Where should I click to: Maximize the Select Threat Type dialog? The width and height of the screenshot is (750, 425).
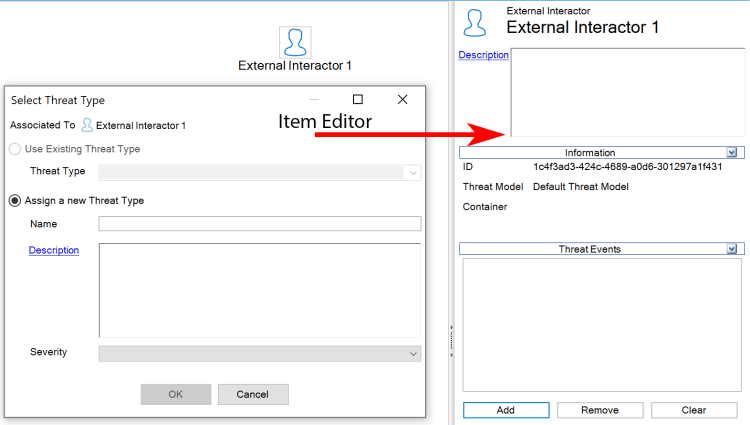[x=358, y=100]
